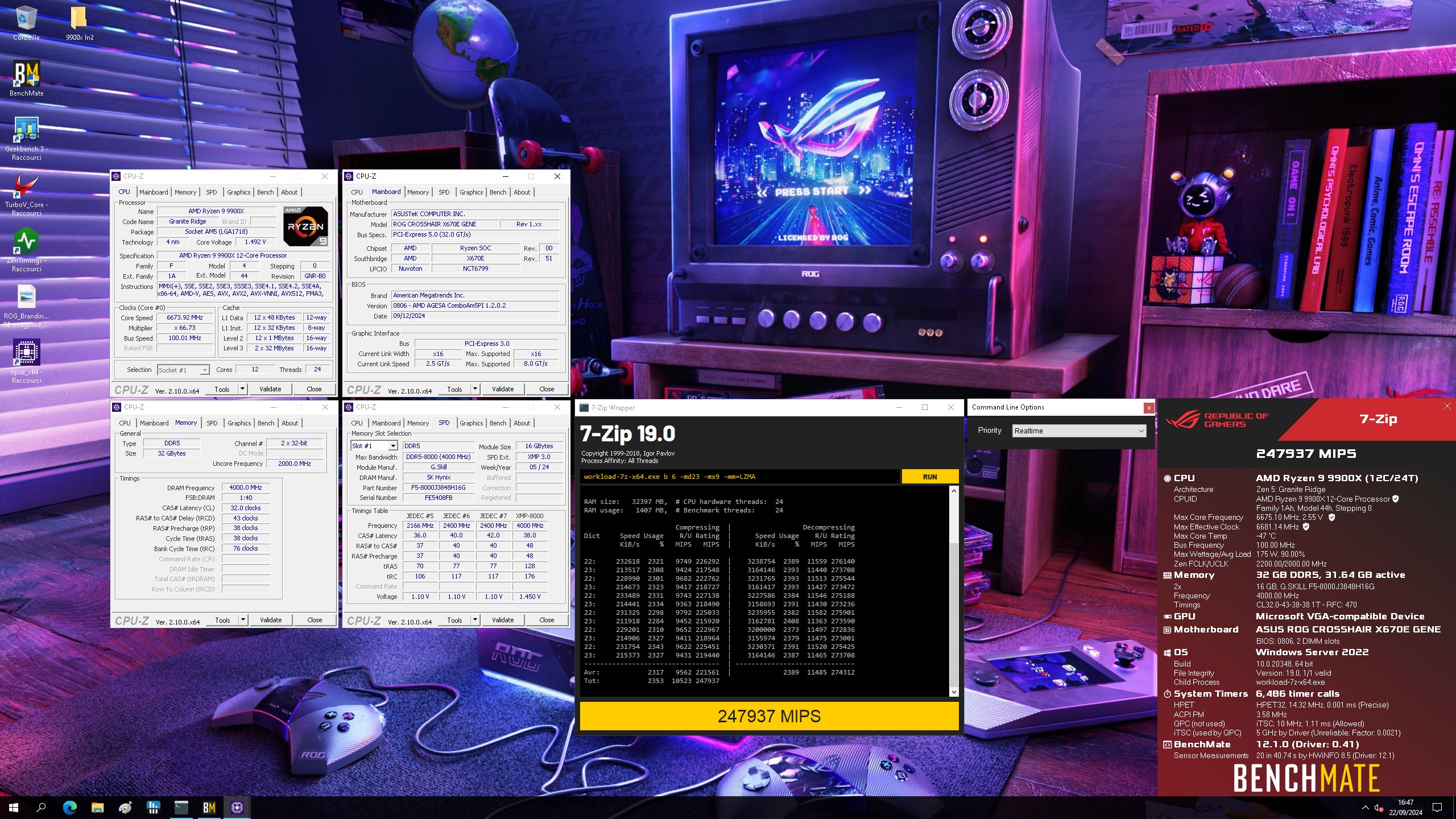Launch Microsoft Edge from the taskbar
The height and width of the screenshot is (819, 1456).
[69, 807]
